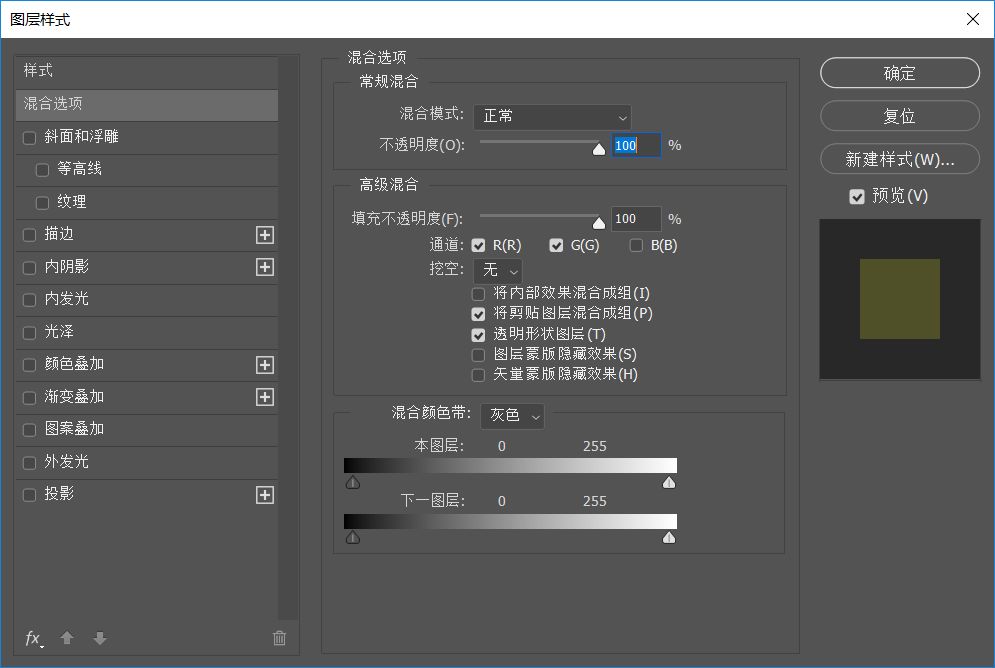
Task: Click the trash delete effect icon
Action: 280,638
